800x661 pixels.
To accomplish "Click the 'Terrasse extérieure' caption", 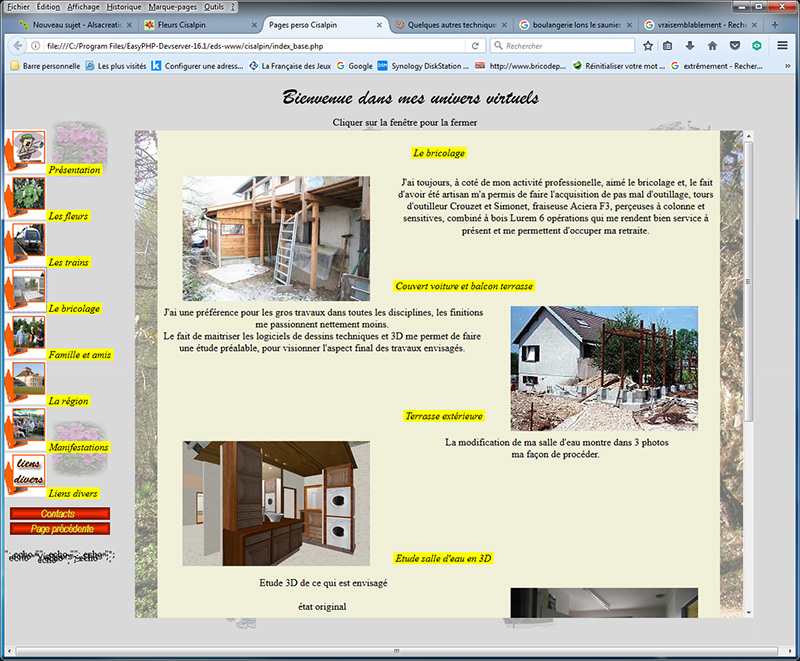I will click(444, 416).
